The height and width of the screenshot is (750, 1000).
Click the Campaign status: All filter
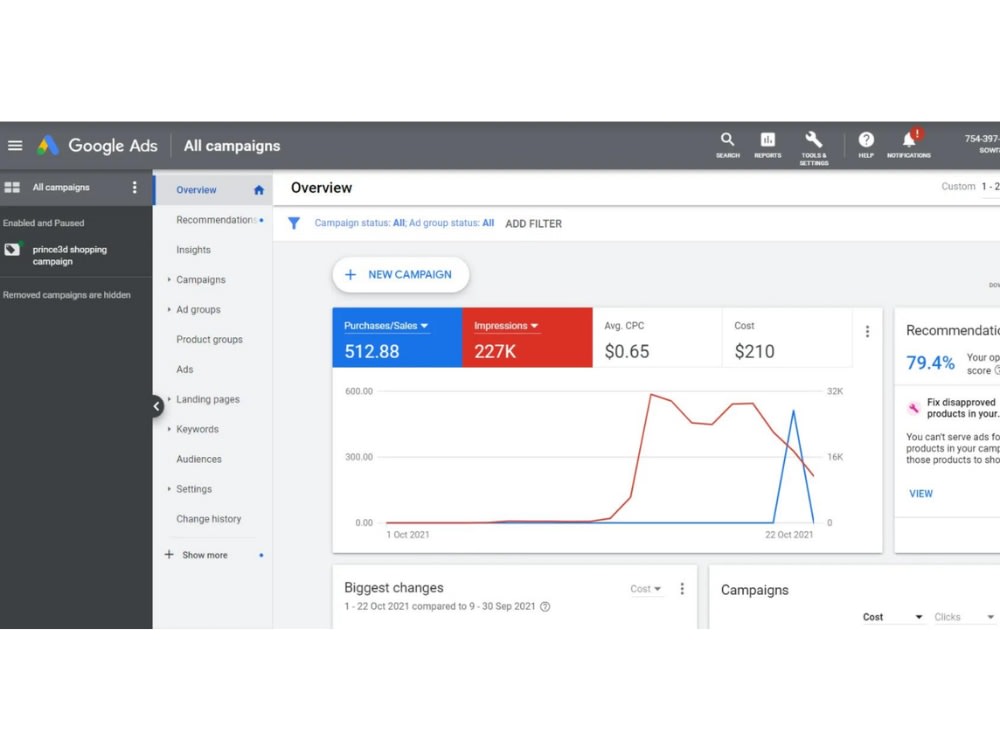[360, 223]
